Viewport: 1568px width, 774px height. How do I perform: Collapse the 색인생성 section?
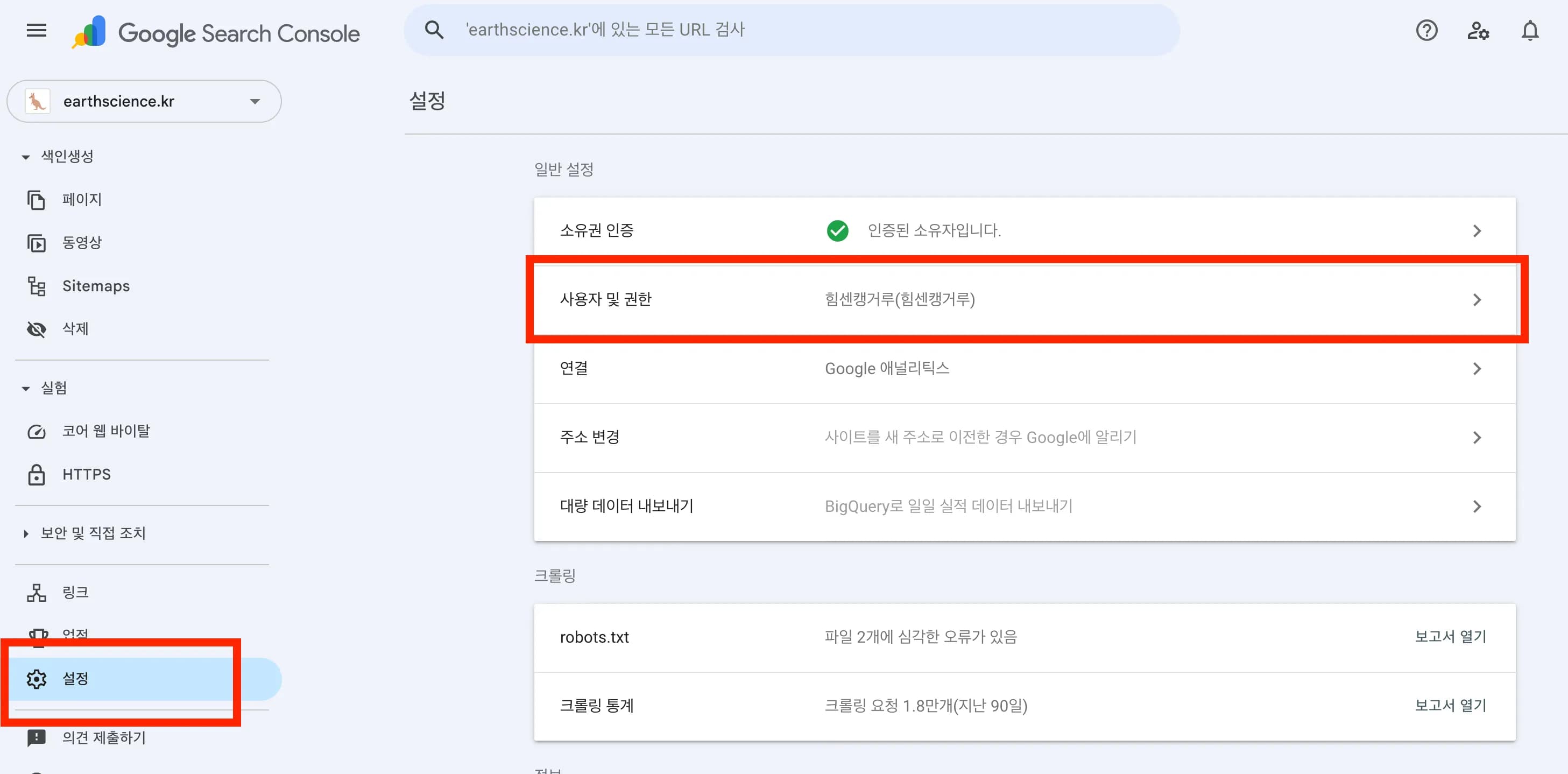pyautogui.click(x=25, y=157)
